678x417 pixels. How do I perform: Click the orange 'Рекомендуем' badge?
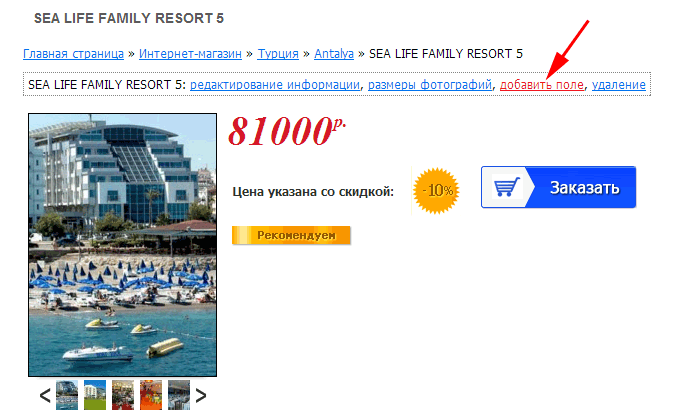291,235
